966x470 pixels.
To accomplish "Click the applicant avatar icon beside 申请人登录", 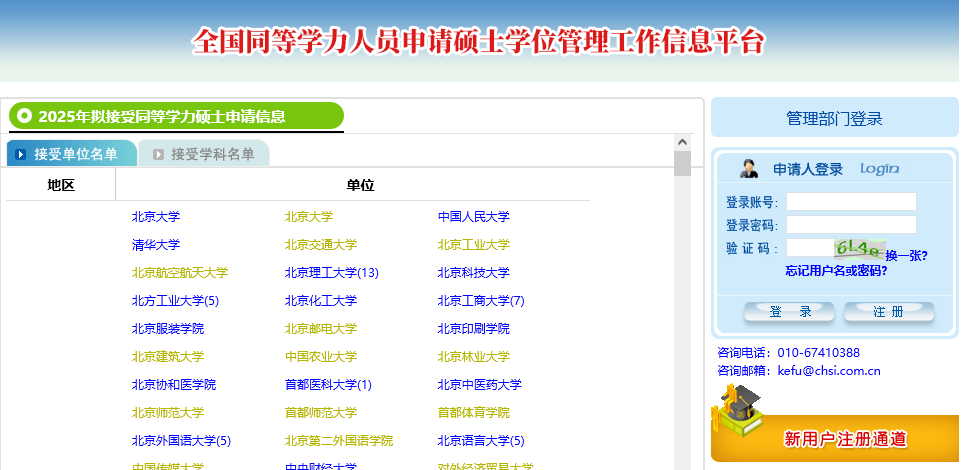I will (749, 169).
